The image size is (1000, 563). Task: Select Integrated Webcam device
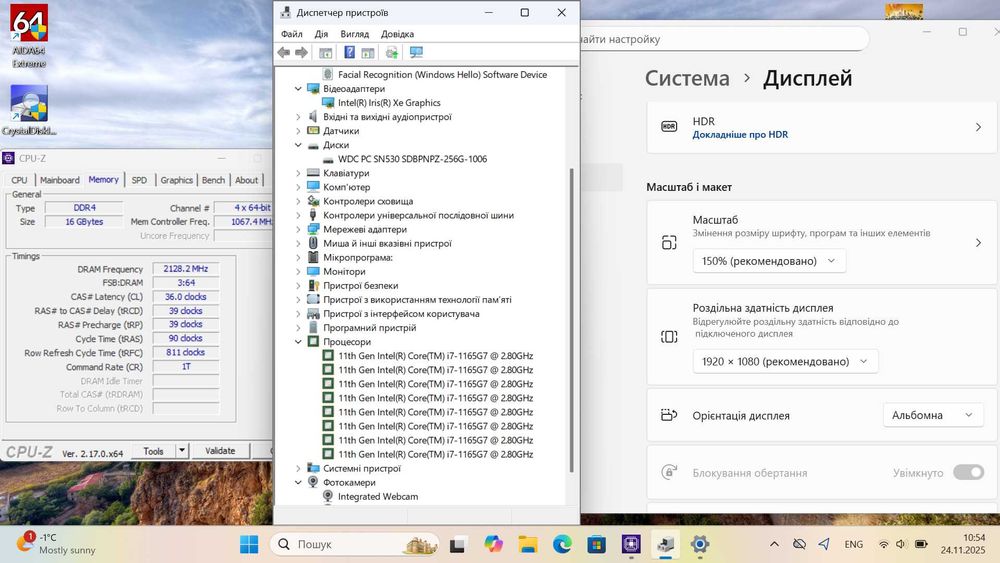[378, 497]
